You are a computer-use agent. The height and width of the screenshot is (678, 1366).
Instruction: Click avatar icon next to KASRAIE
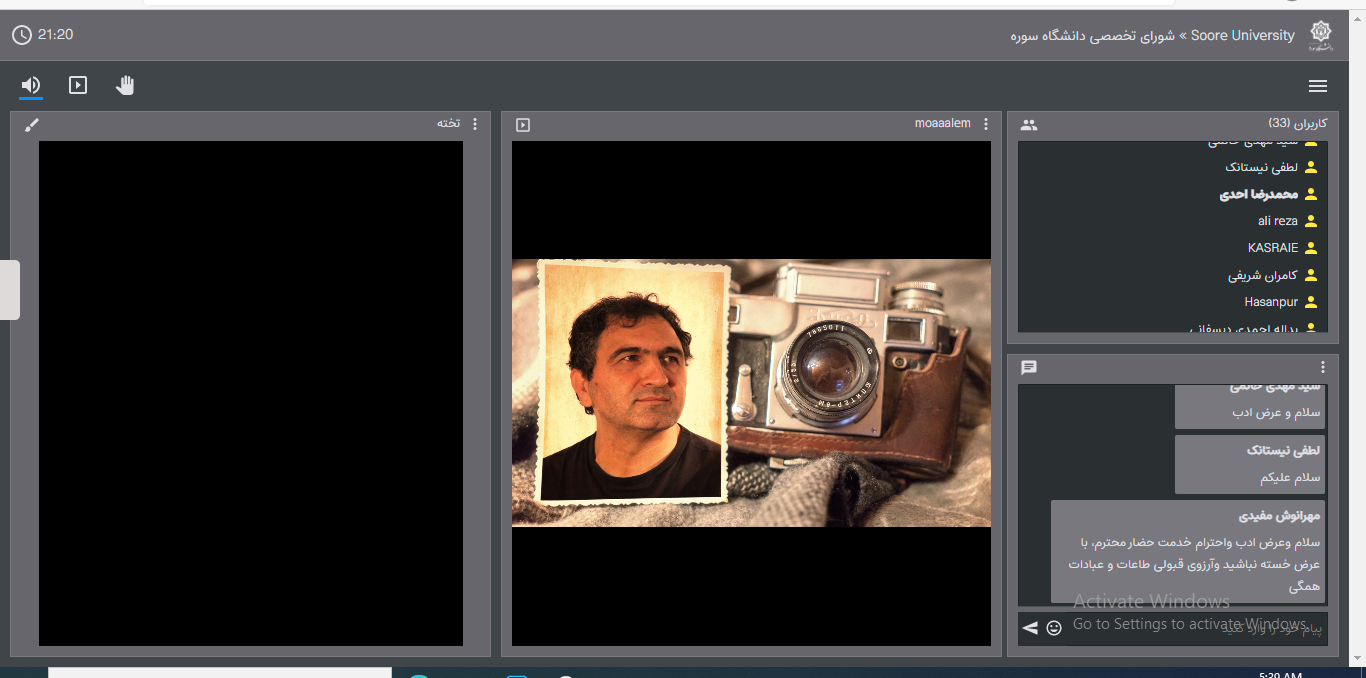1311,248
